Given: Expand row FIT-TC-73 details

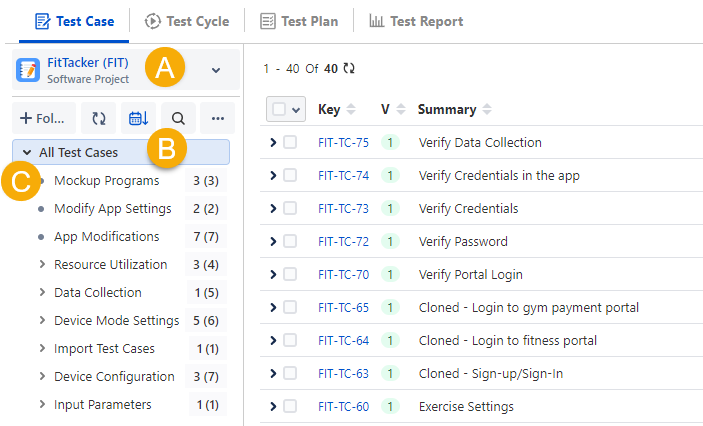Looking at the screenshot, I should click(x=273, y=208).
